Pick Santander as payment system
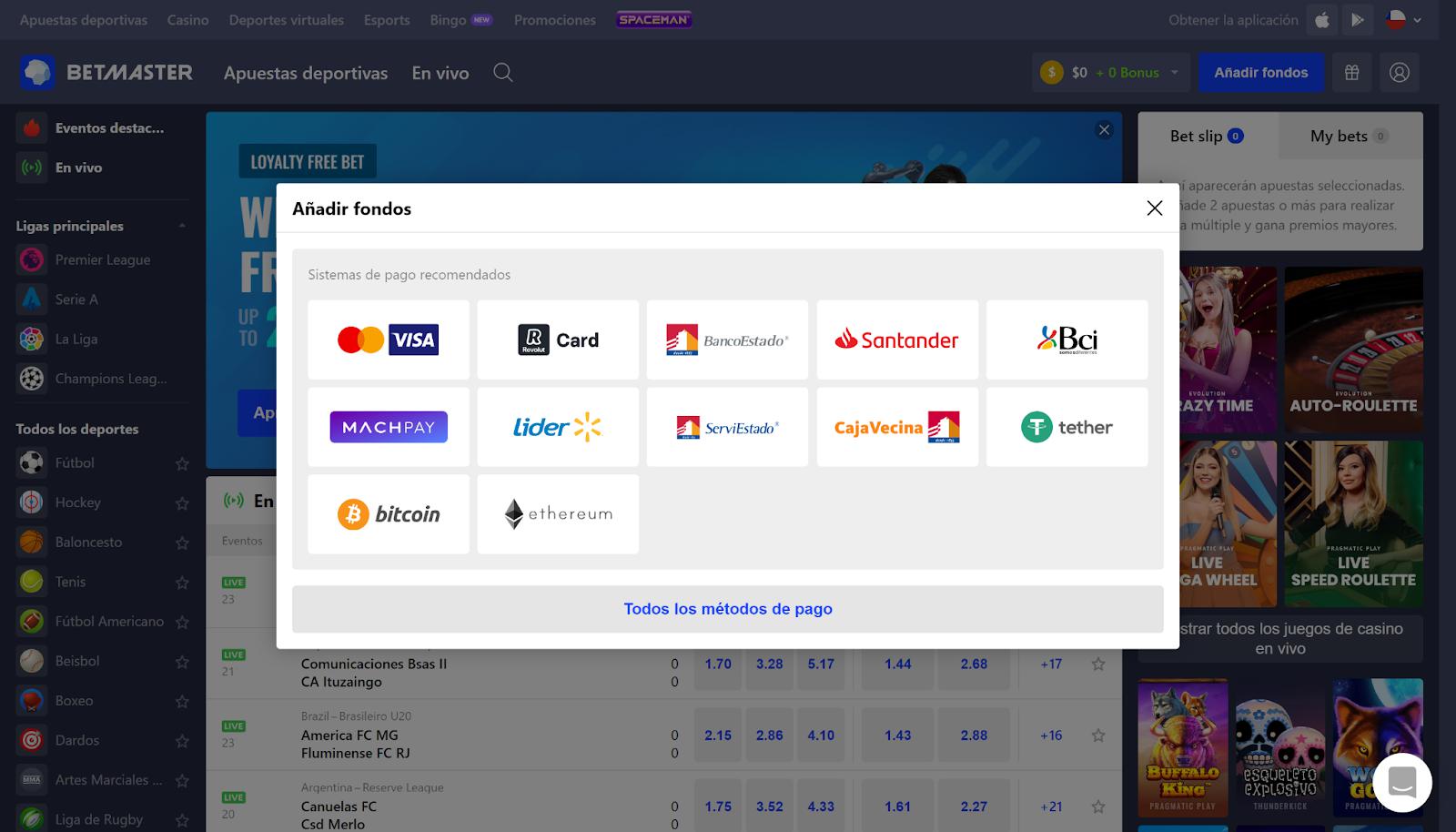 click(x=897, y=340)
